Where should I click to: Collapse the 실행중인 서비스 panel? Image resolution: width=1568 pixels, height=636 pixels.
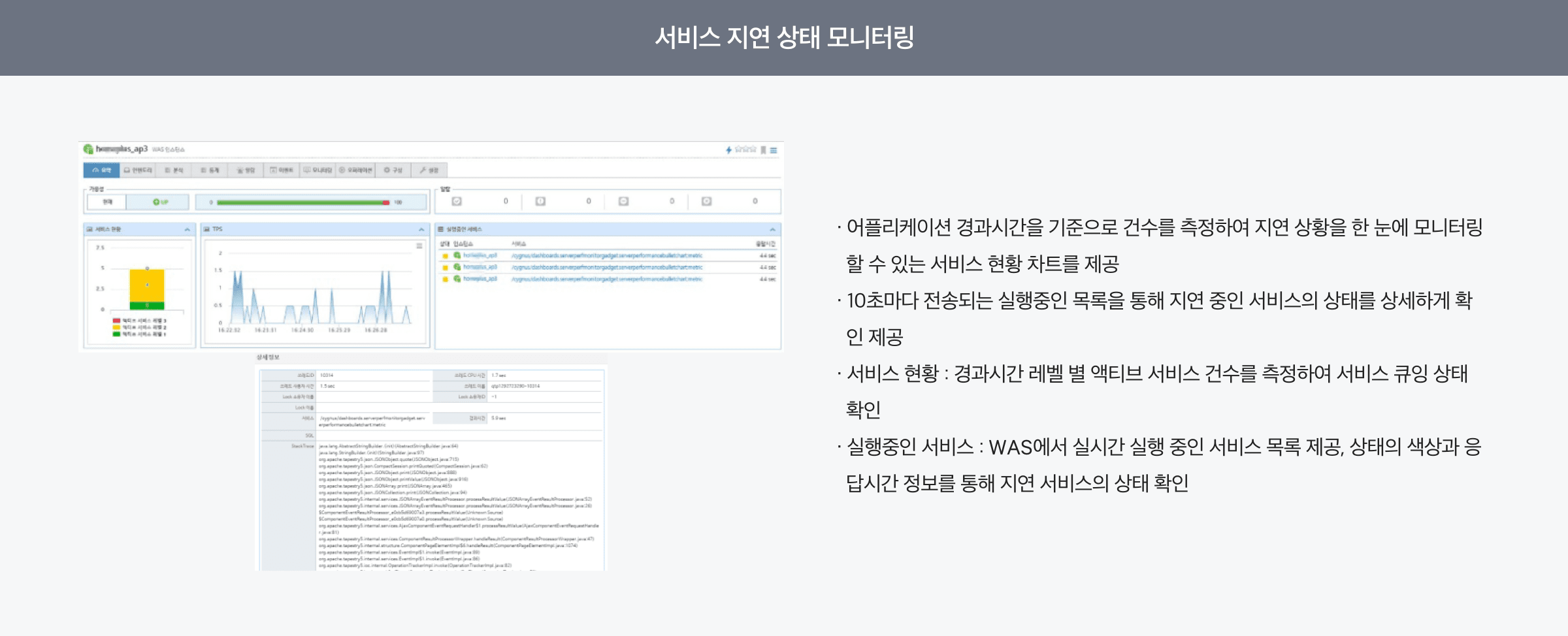[x=772, y=229]
